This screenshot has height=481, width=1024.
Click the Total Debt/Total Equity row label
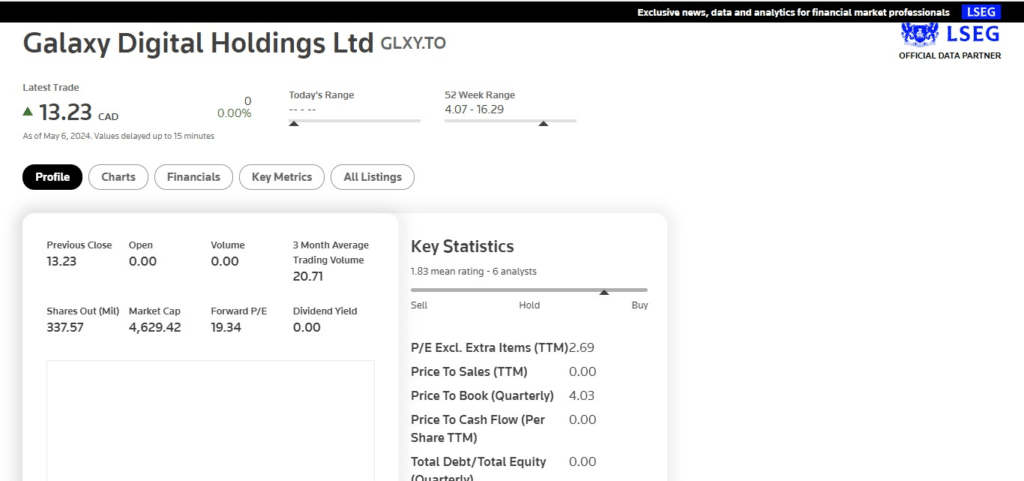[x=479, y=470]
